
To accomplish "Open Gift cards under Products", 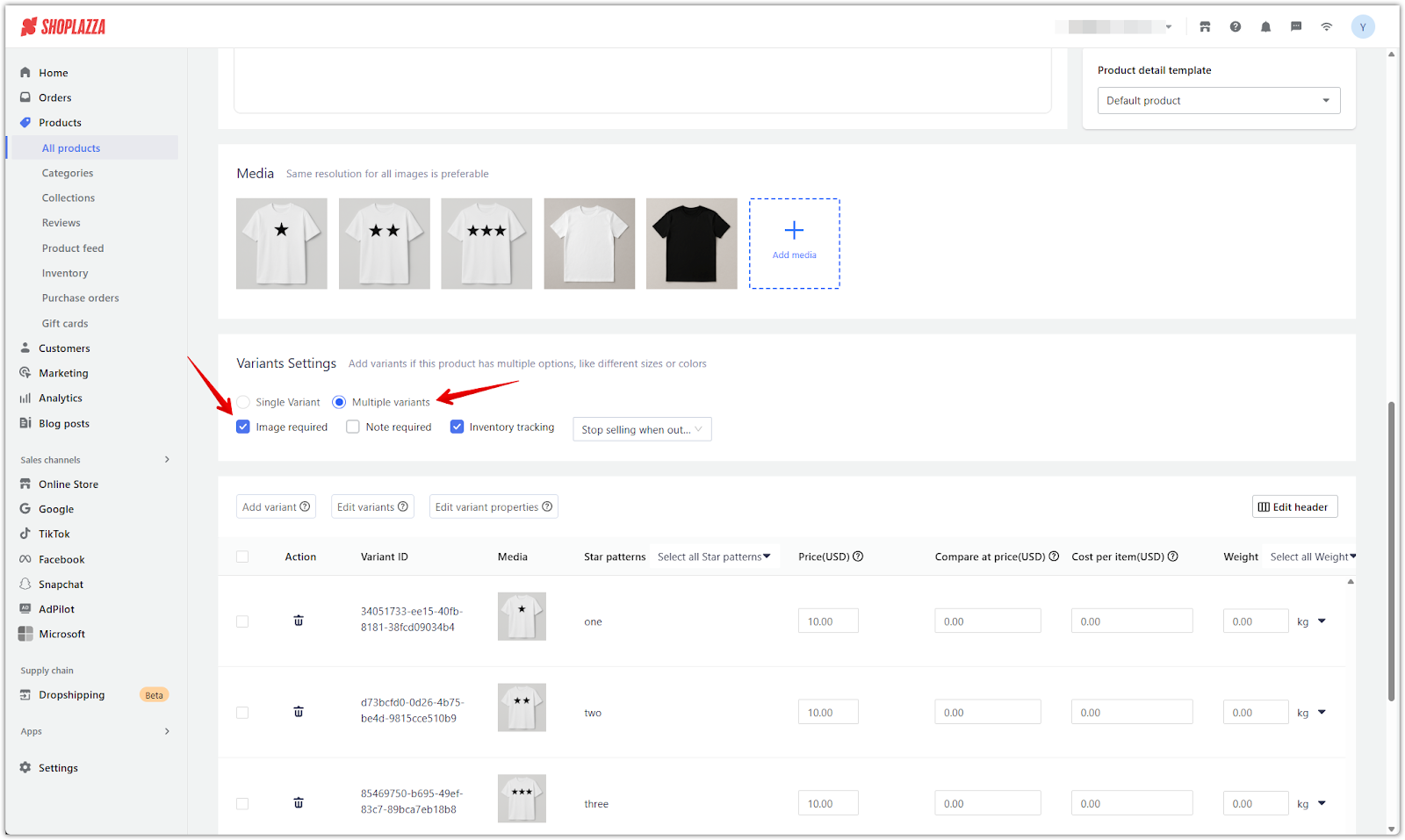I will 65,323.
